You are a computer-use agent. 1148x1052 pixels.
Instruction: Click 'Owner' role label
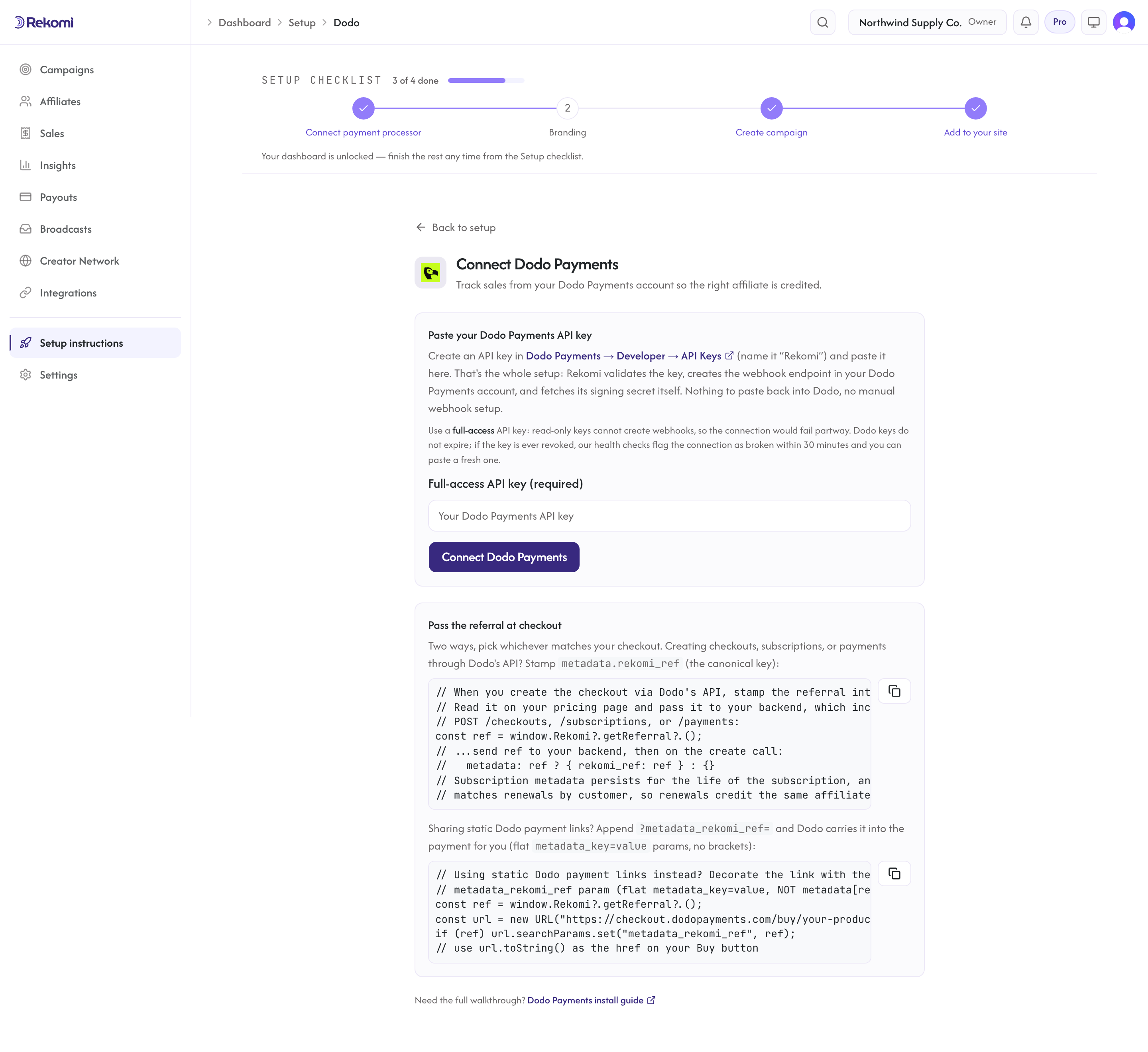coord(982,22)
